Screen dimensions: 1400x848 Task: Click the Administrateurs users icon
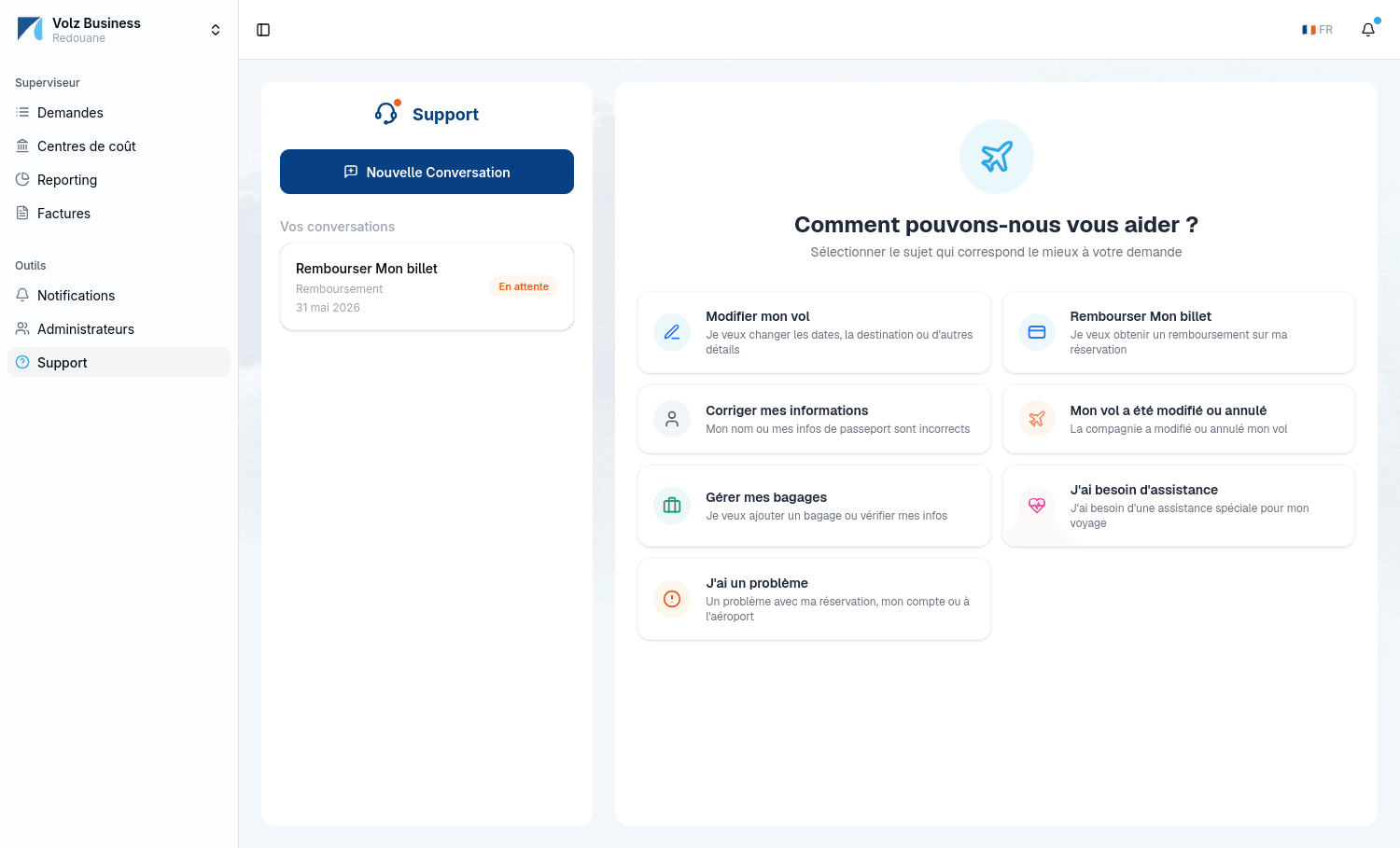[x=22, y=328]
